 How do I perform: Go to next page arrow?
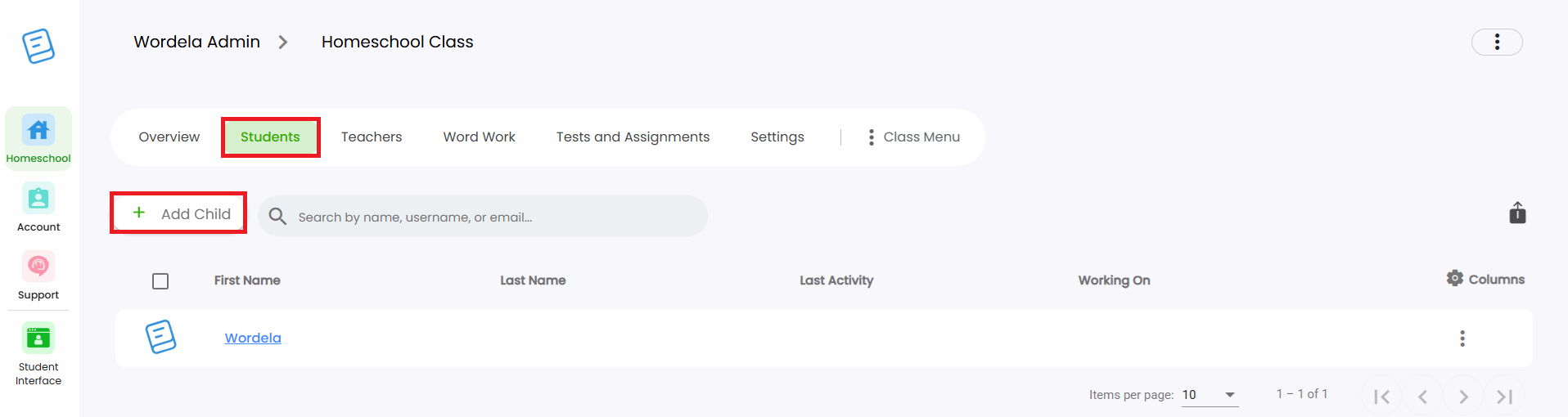(1463, 397)
